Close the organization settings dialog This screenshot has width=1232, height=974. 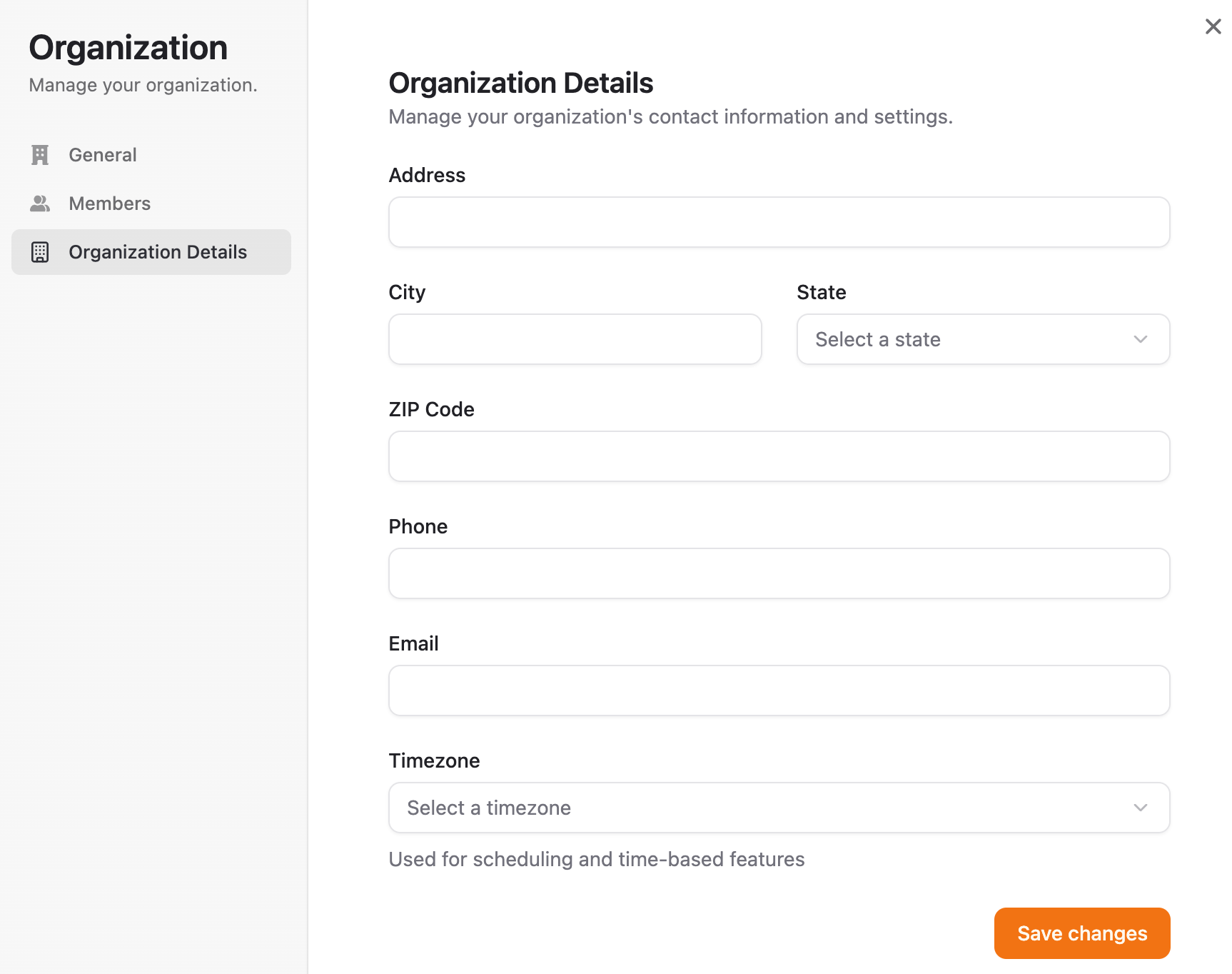tap(1213, 26)
